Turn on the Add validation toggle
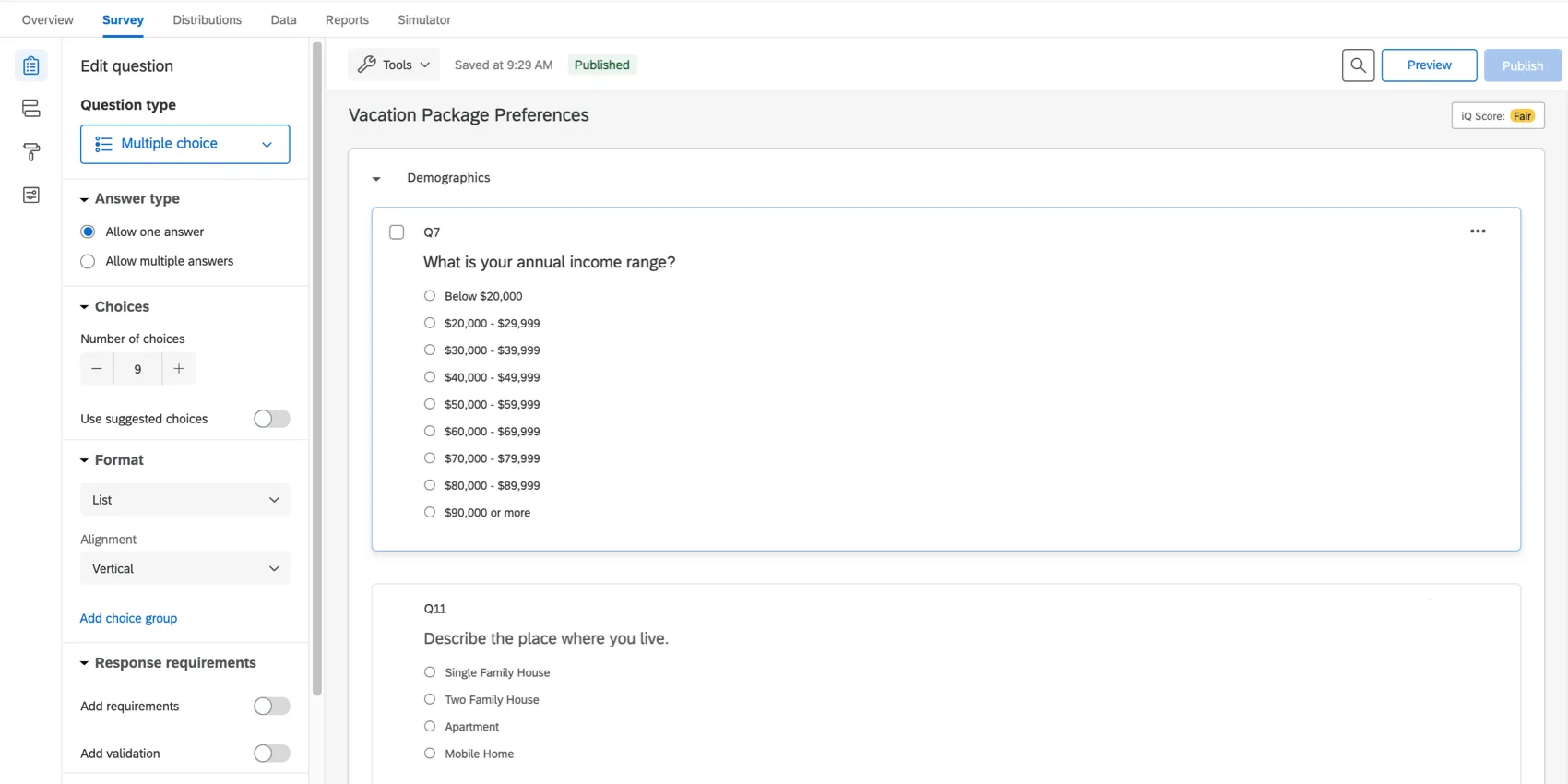This screenshot has width=1568, height=784. click(x=272, y=754)
